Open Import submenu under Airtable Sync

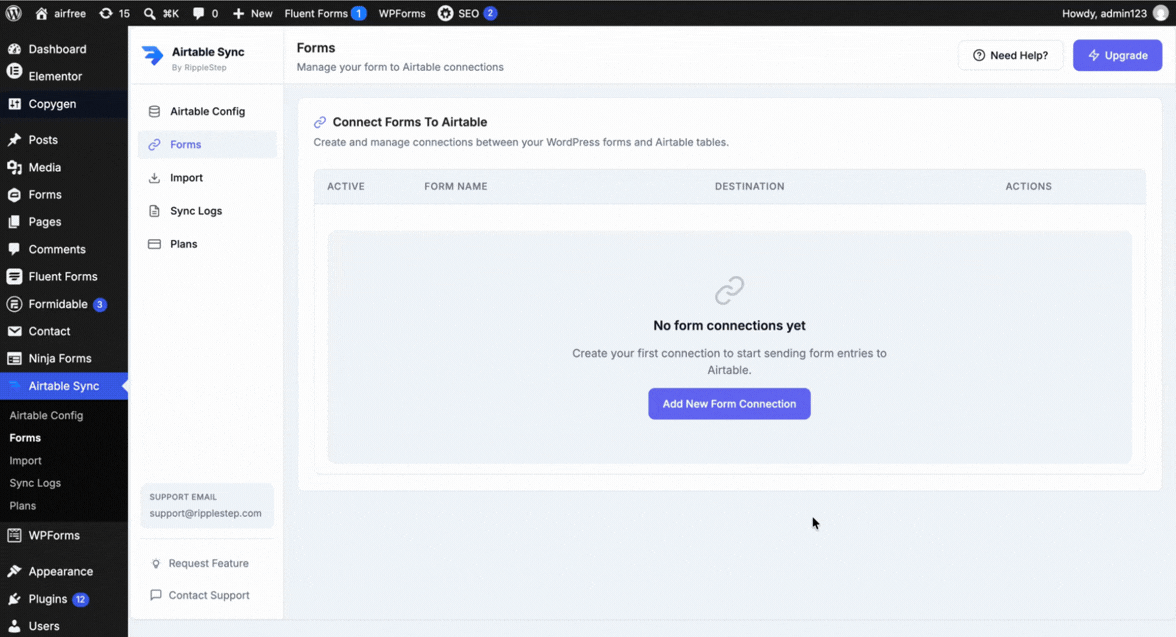point(26,460)
